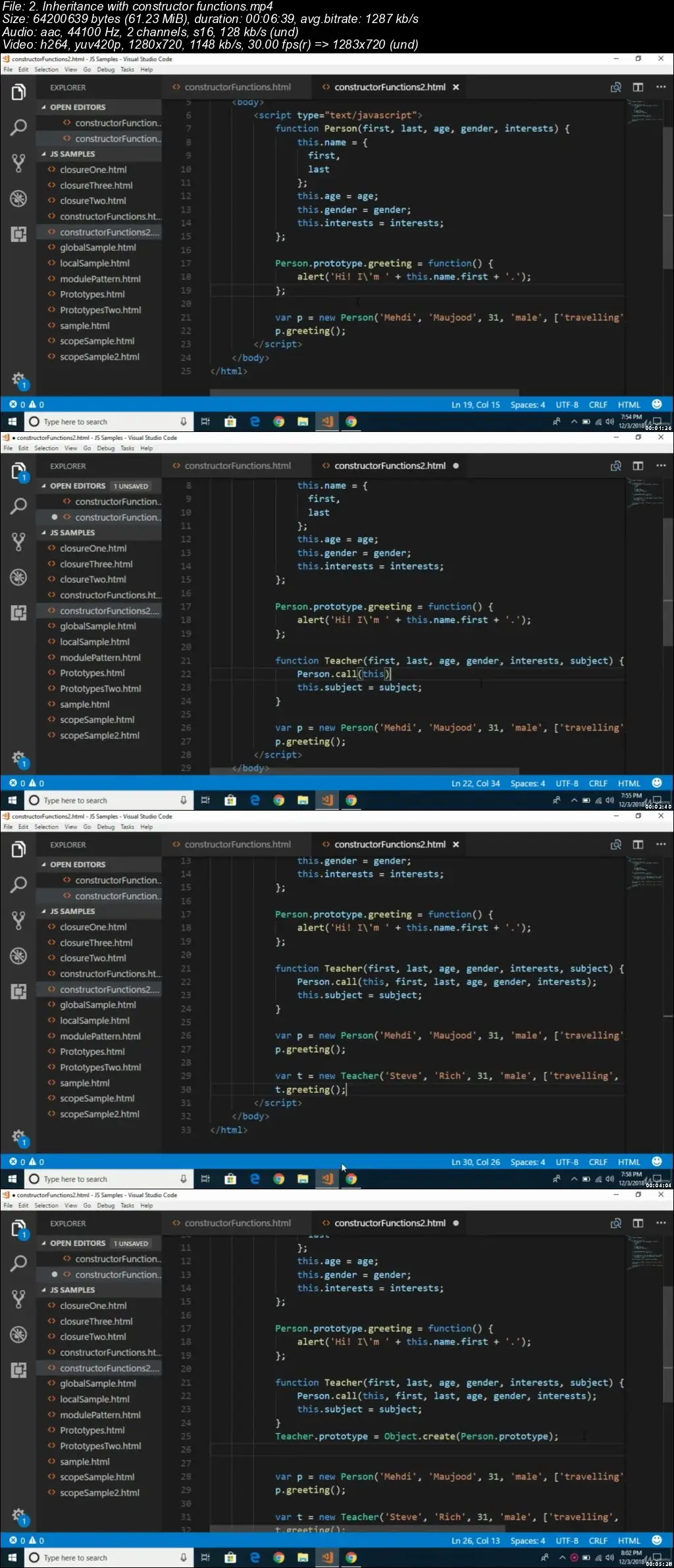Screen dimensions: 674x1568
Task: Open Microsoft Edge in the Ln 22 frame taskbar
Action: 255,800
